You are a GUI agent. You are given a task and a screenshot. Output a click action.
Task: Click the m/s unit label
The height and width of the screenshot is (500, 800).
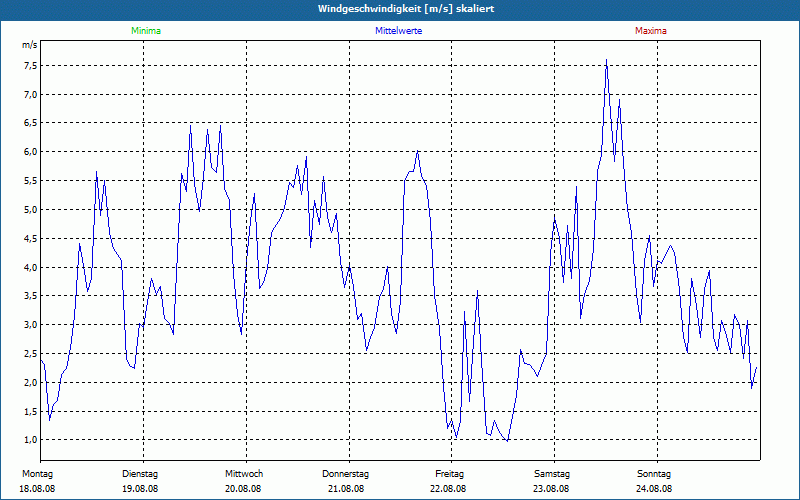tap(29, 45)
